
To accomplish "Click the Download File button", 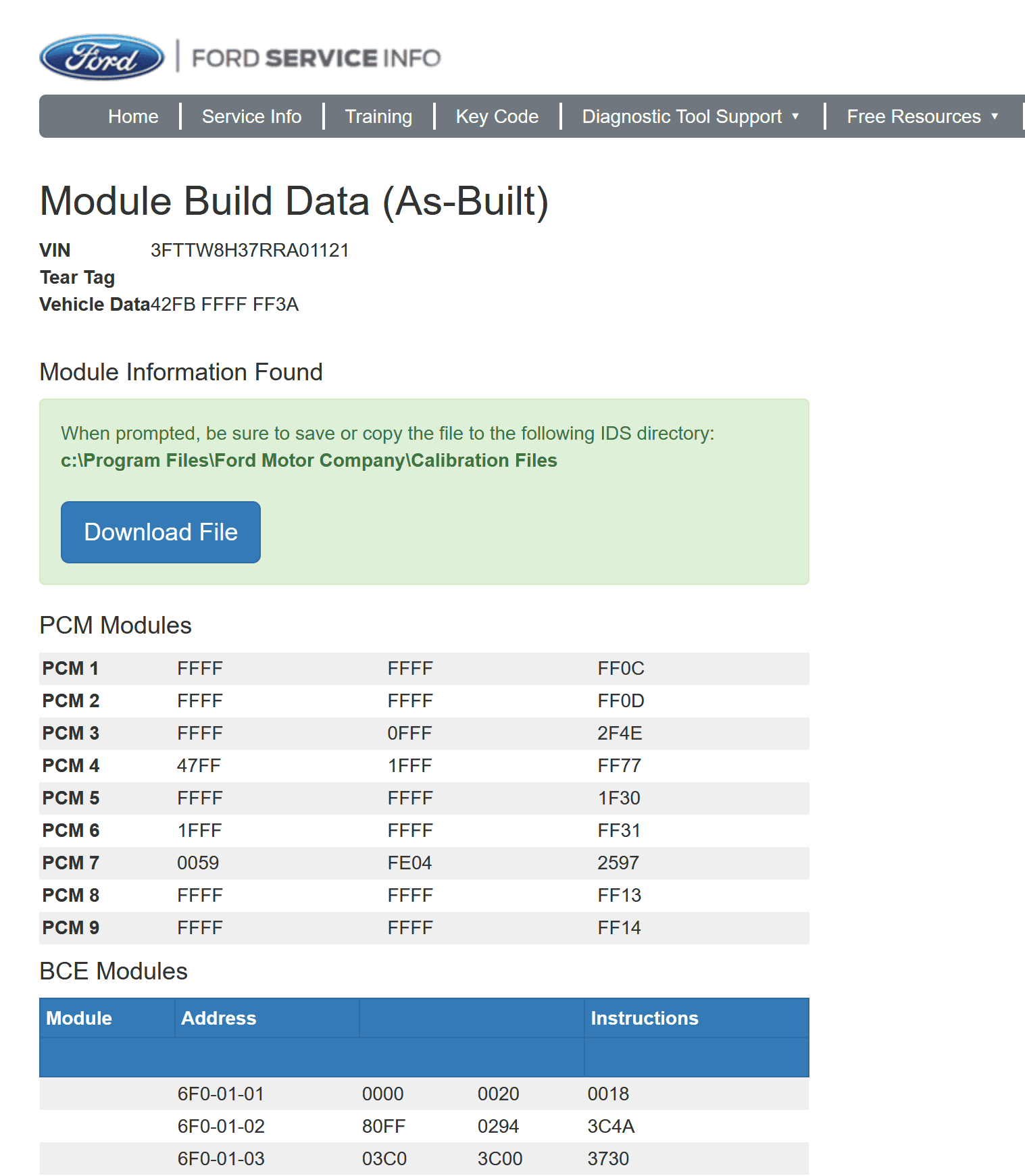I will (x=161, y=532).
